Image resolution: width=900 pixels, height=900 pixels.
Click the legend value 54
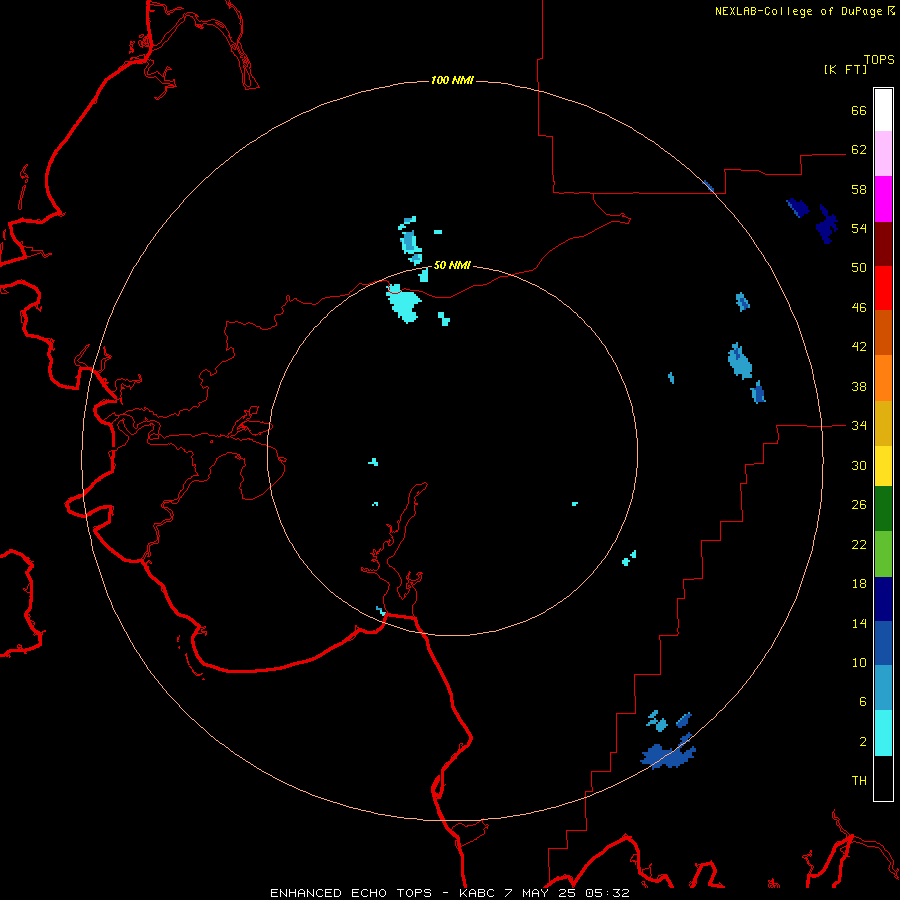859,228
